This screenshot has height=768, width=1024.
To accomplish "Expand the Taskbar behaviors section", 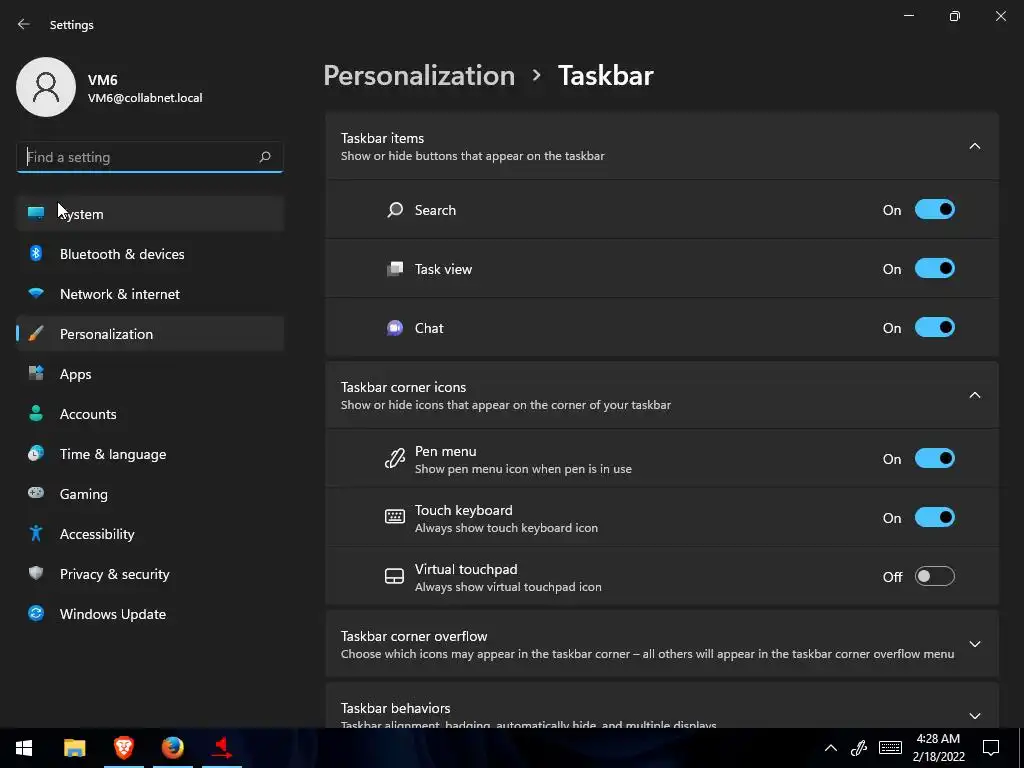I will 974,716.
